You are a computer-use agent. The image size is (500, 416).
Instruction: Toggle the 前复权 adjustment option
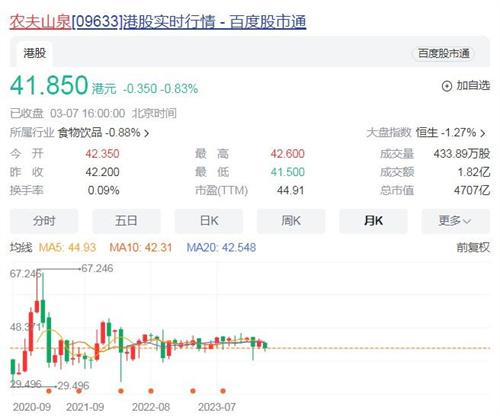tap(473, 247)
